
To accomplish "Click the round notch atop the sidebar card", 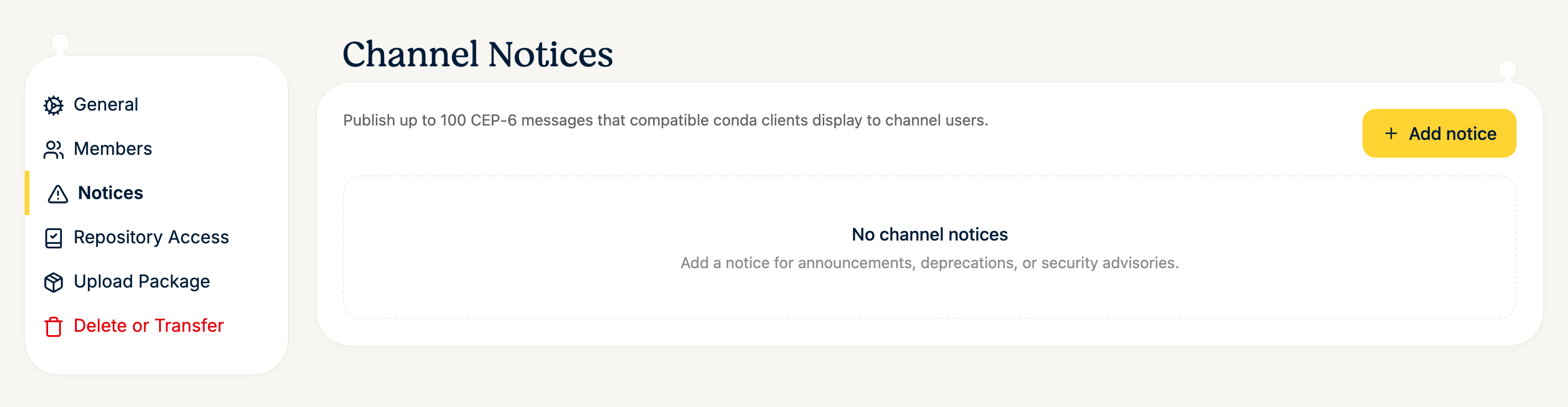I will coord(60,44).
